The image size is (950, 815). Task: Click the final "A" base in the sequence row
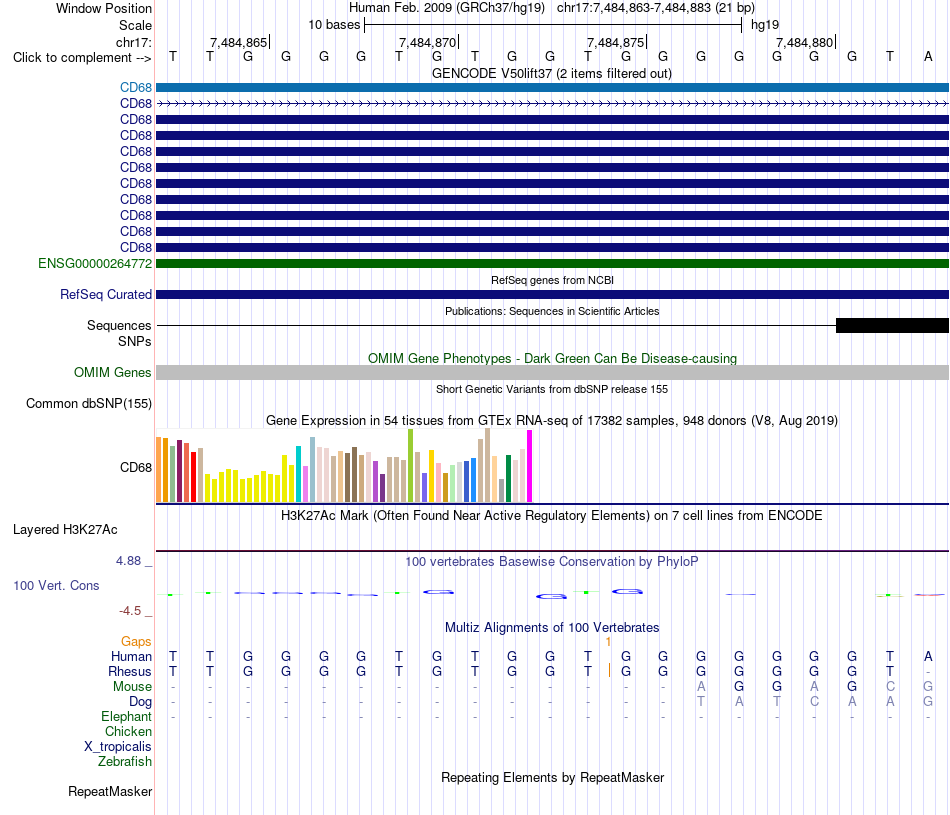[x=928, y=56]
